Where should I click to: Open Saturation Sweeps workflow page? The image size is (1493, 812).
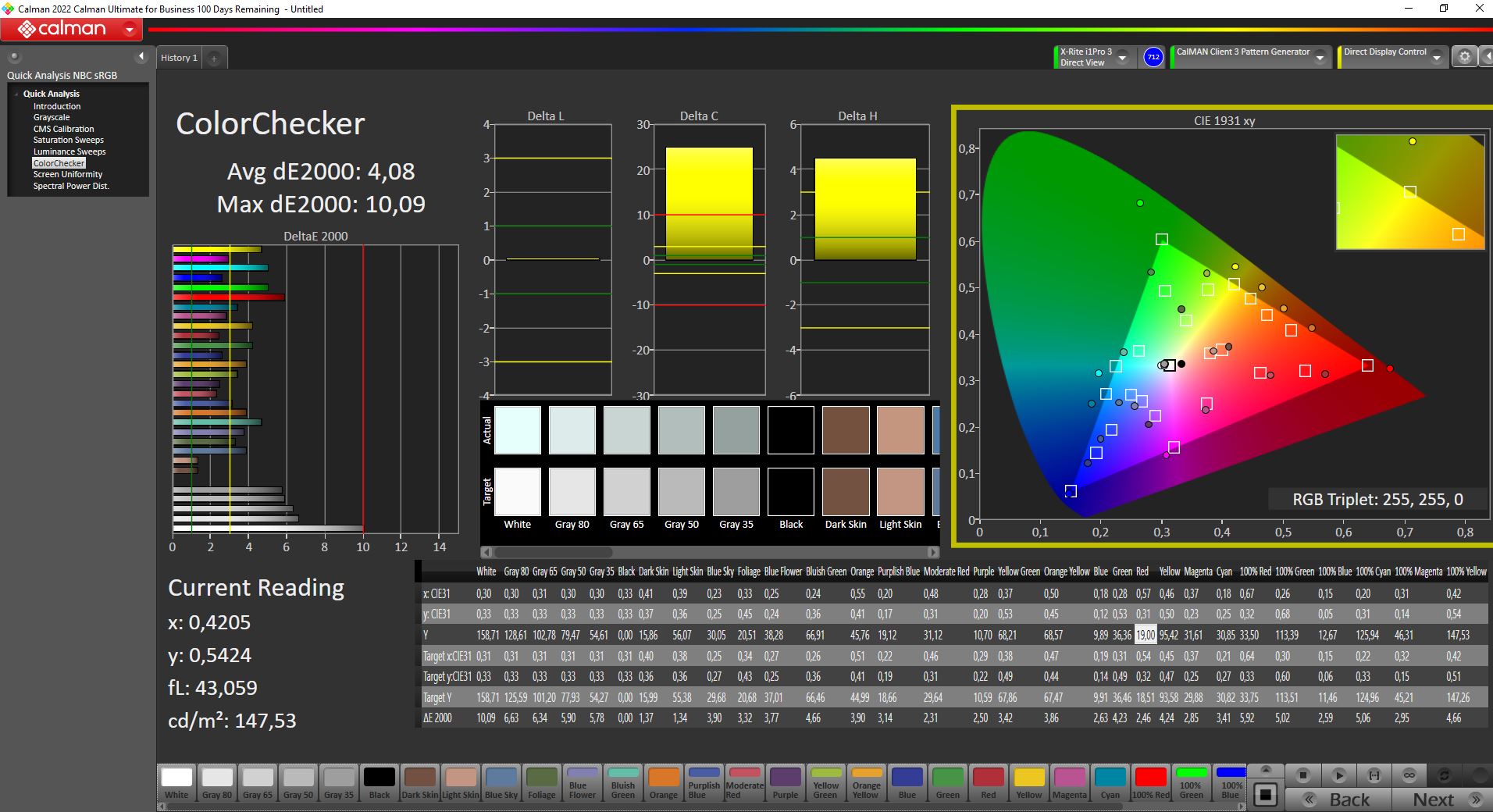(68, 140)
